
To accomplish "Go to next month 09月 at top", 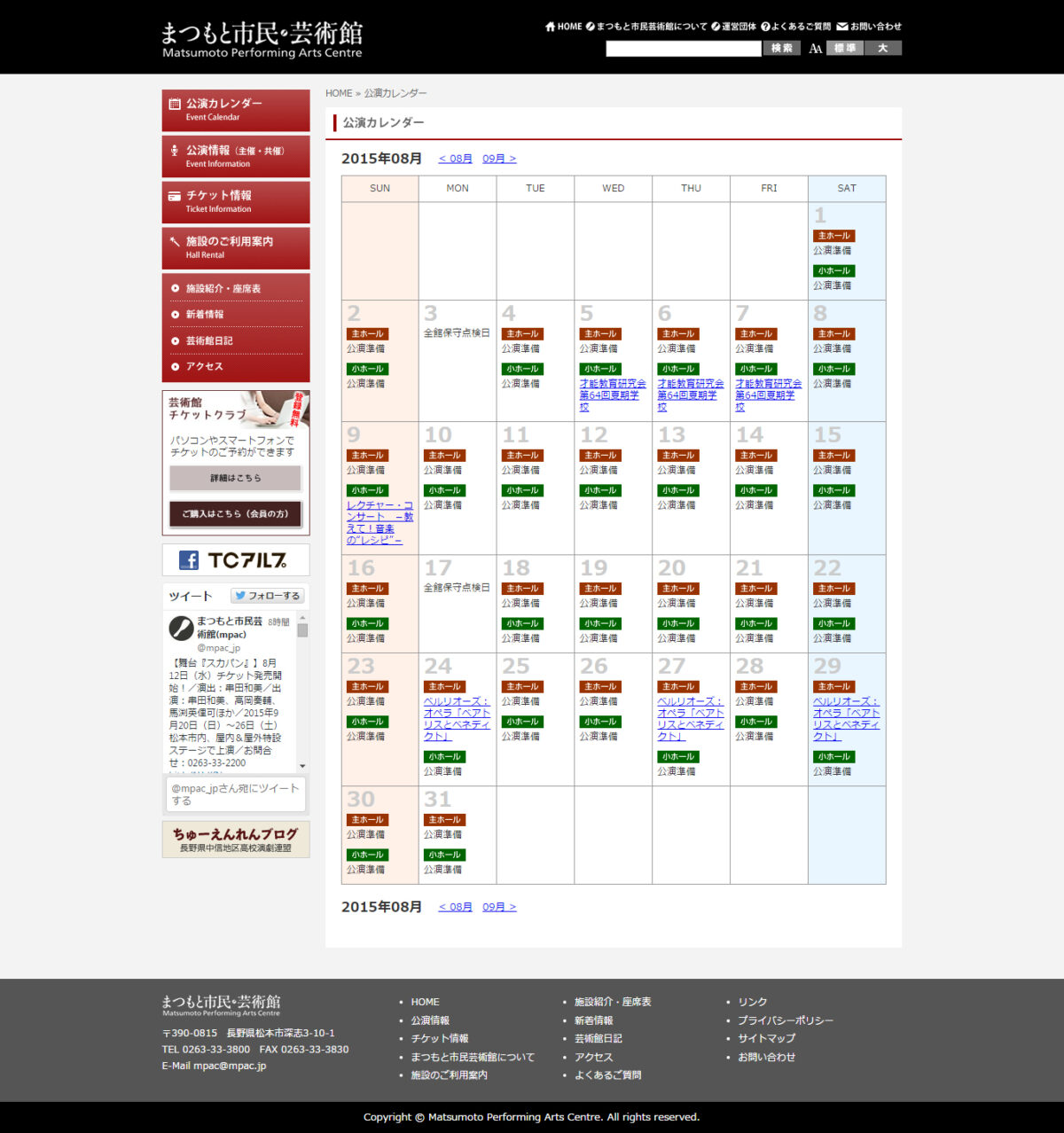I will 499,159.
